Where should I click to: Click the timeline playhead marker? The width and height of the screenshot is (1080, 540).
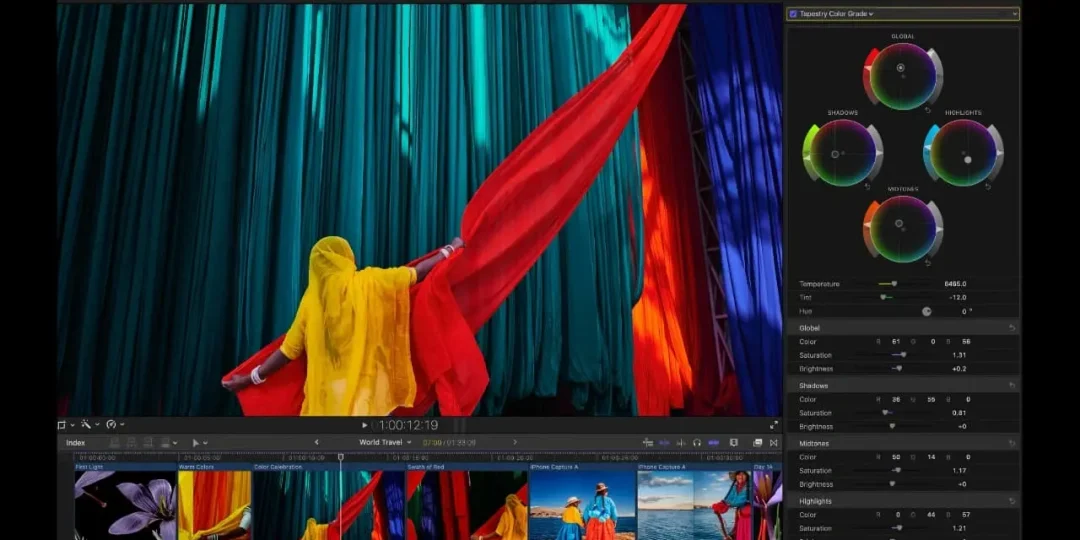(340, 457)
